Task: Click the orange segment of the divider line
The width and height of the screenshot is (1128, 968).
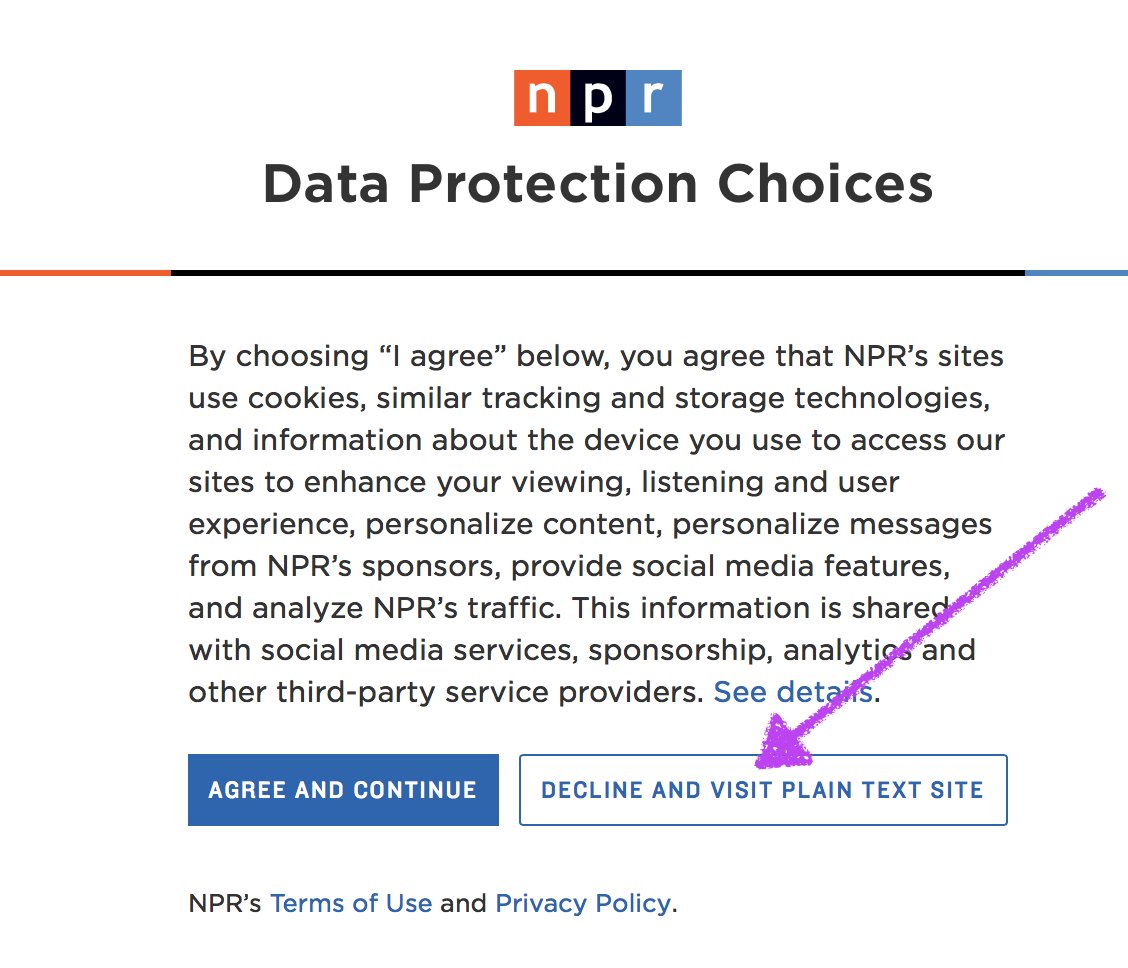Action: coord(85,272)
